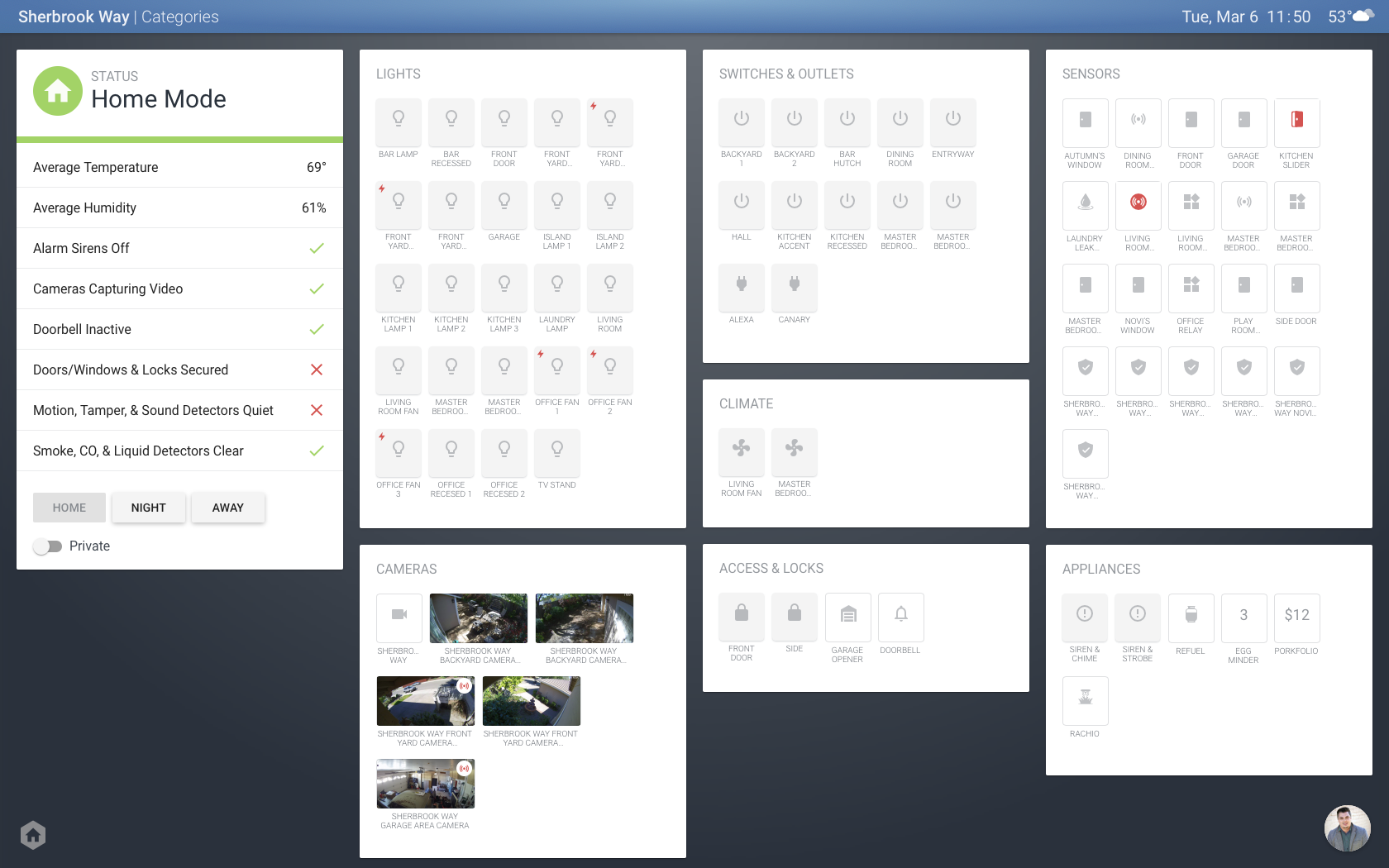Screen dimensions: 1389x868
Task: Toggle the Alexa outlet
Action: click(x=742, y=288)
